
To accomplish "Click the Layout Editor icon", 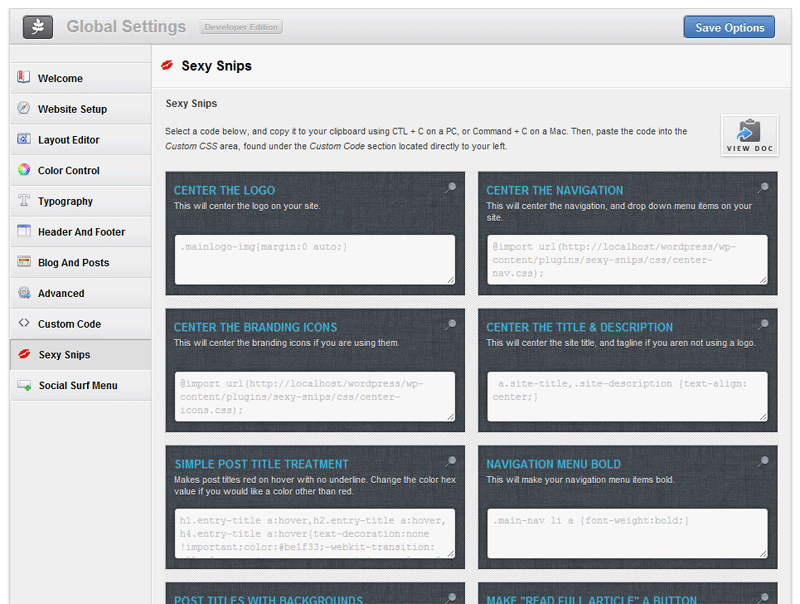I will coord(23,138).
